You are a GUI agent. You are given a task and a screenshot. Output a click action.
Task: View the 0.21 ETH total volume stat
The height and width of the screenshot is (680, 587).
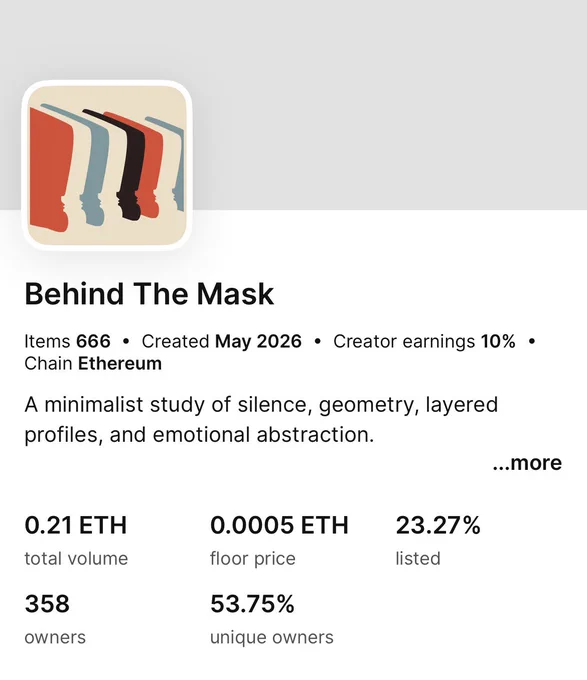(76, 525)
